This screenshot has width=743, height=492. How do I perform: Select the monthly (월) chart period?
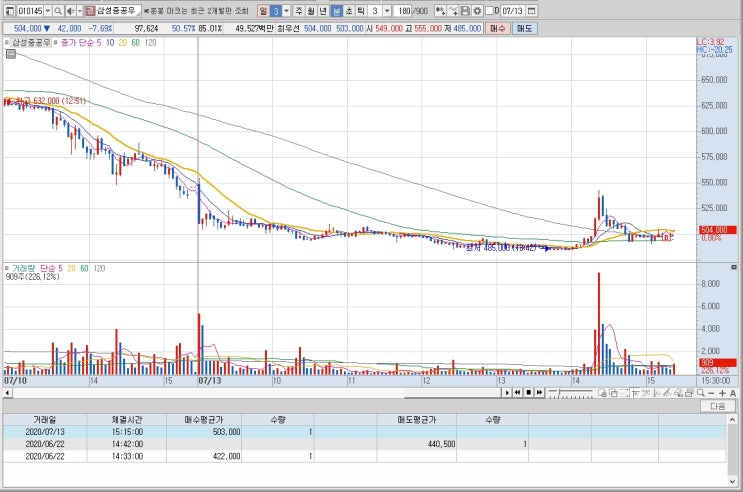click(x=311, y=10)
